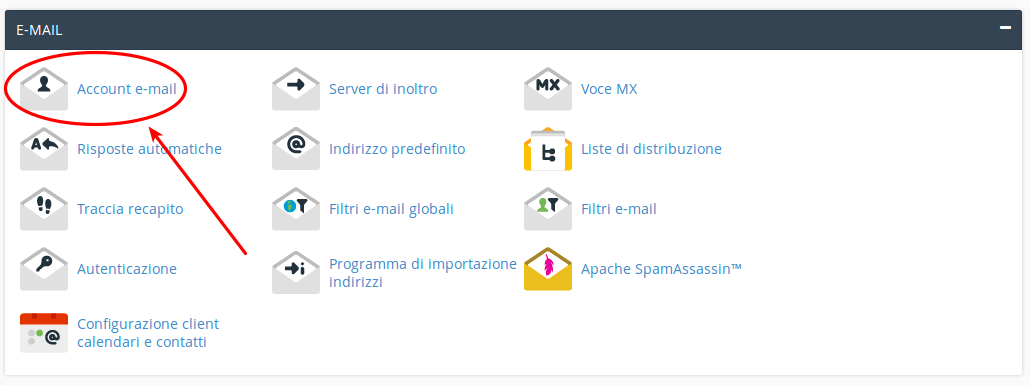Open the Filtri e-mail text link
1030x385 pixels.
619,209
